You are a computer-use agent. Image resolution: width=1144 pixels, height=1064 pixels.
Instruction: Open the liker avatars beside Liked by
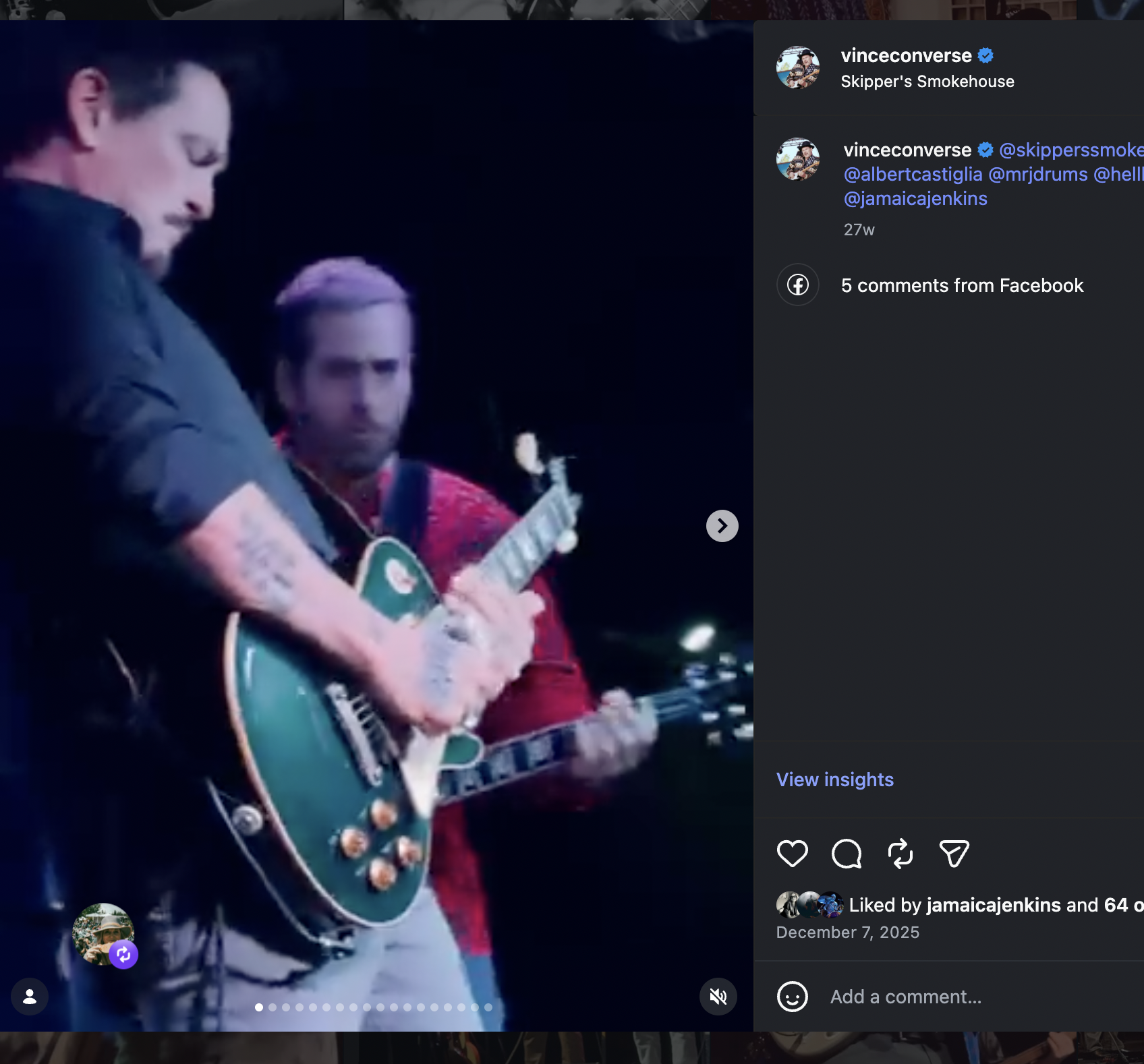click(810, 905)
